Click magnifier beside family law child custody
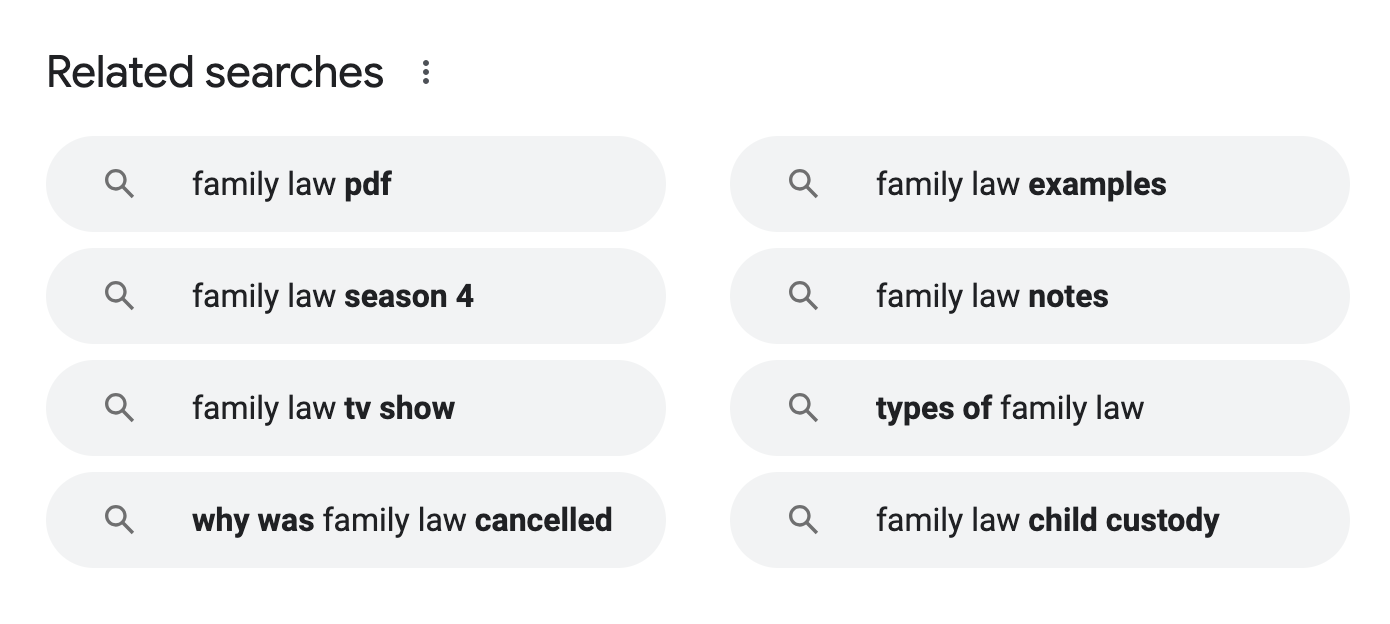The width and height of the screenshot is (1390, 624). pos(803,520)
